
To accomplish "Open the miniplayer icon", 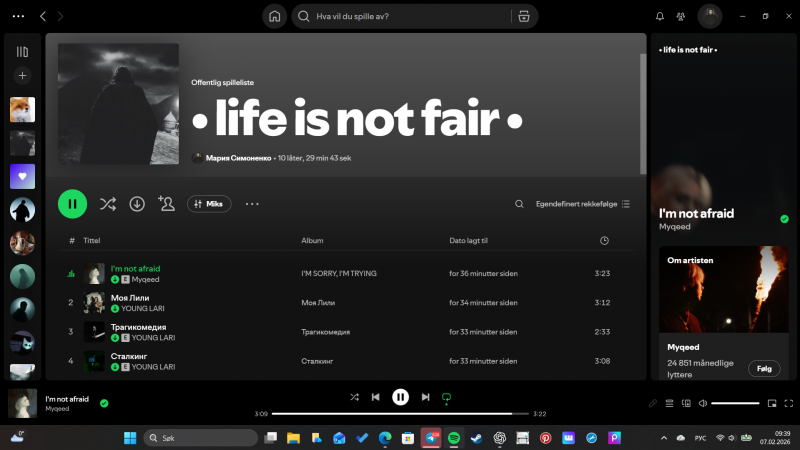I will [x=772, y=403].
